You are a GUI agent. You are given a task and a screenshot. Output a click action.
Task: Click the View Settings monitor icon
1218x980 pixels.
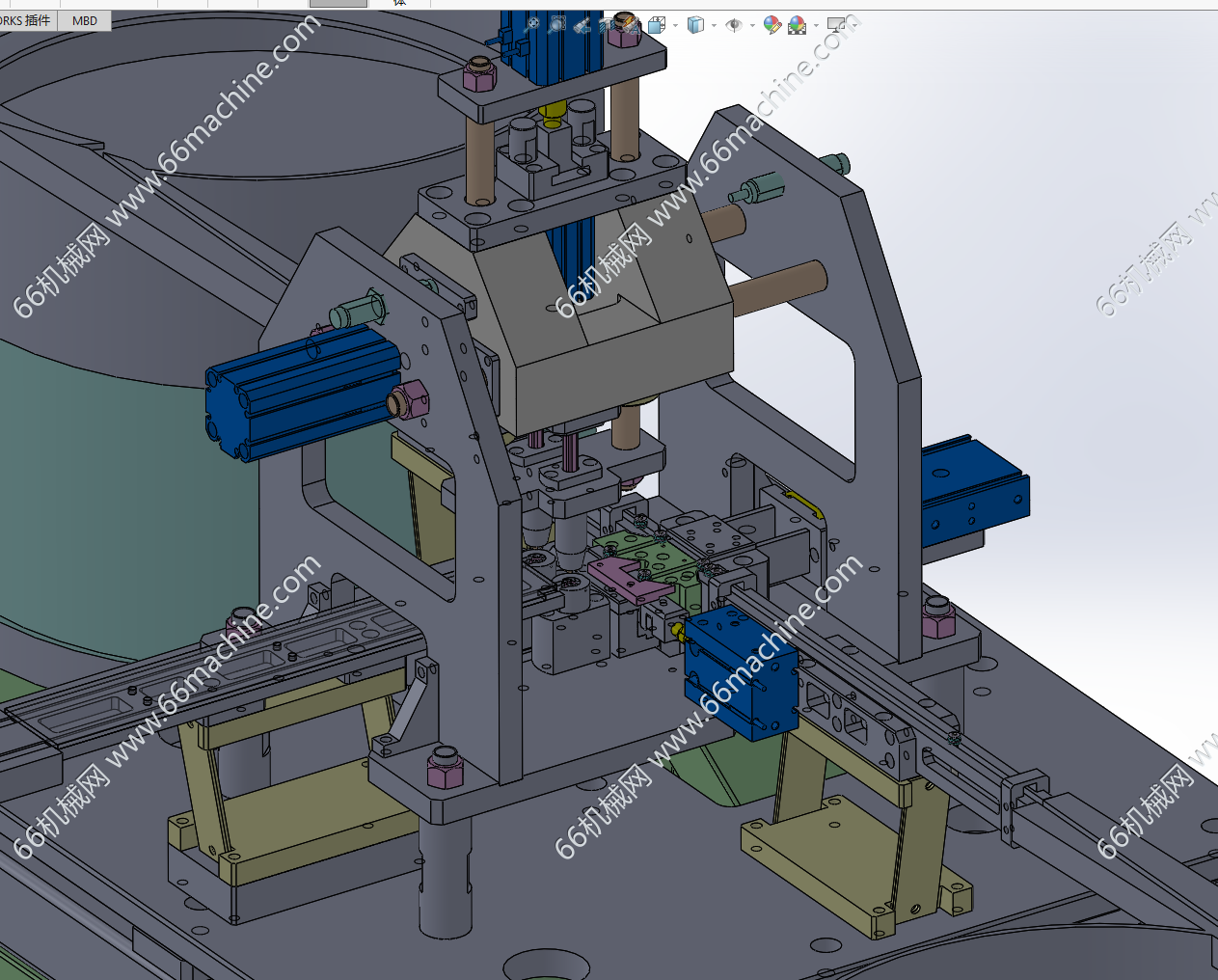point(836,25)
